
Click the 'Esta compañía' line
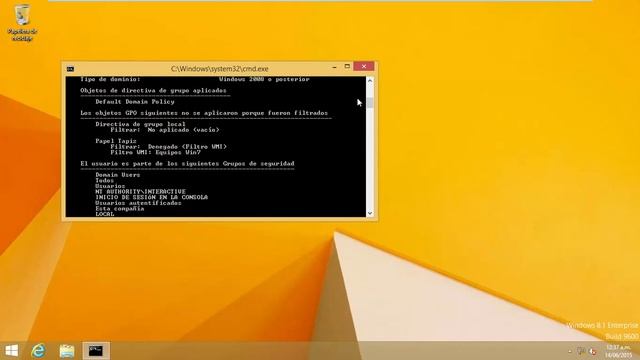pos(120,209)
